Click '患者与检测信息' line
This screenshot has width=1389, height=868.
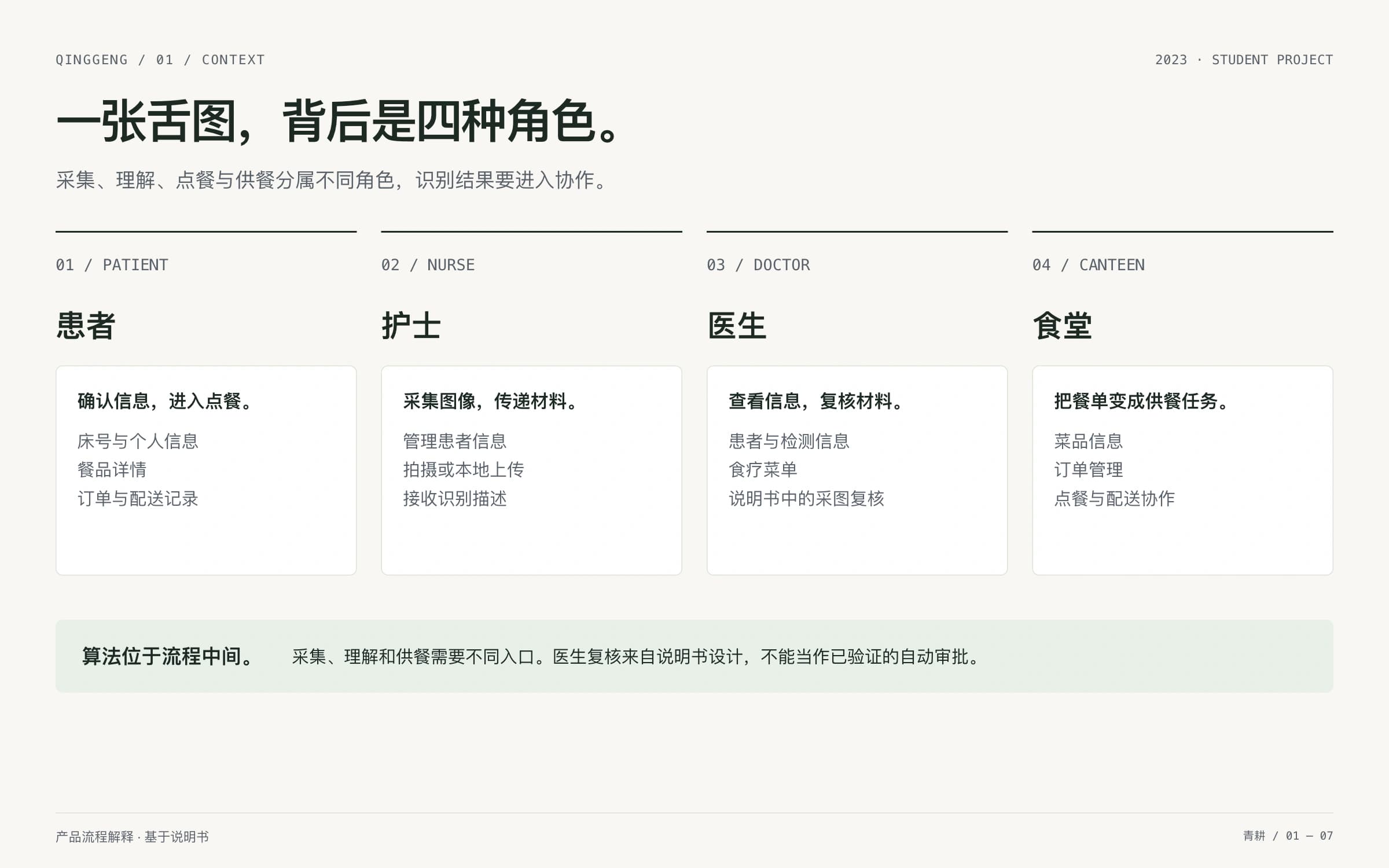(x=789, y=441)
